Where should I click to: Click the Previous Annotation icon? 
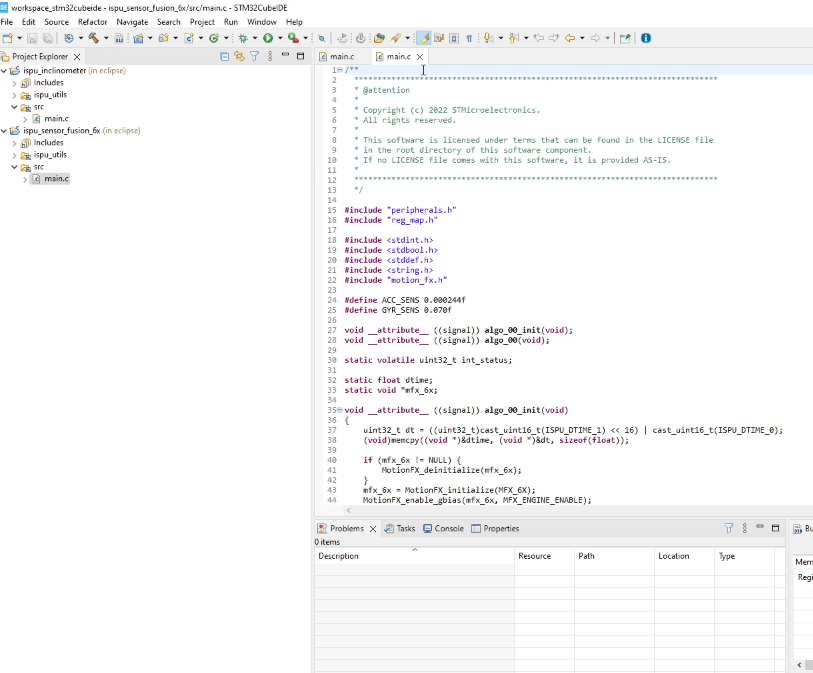click(513, 38)
